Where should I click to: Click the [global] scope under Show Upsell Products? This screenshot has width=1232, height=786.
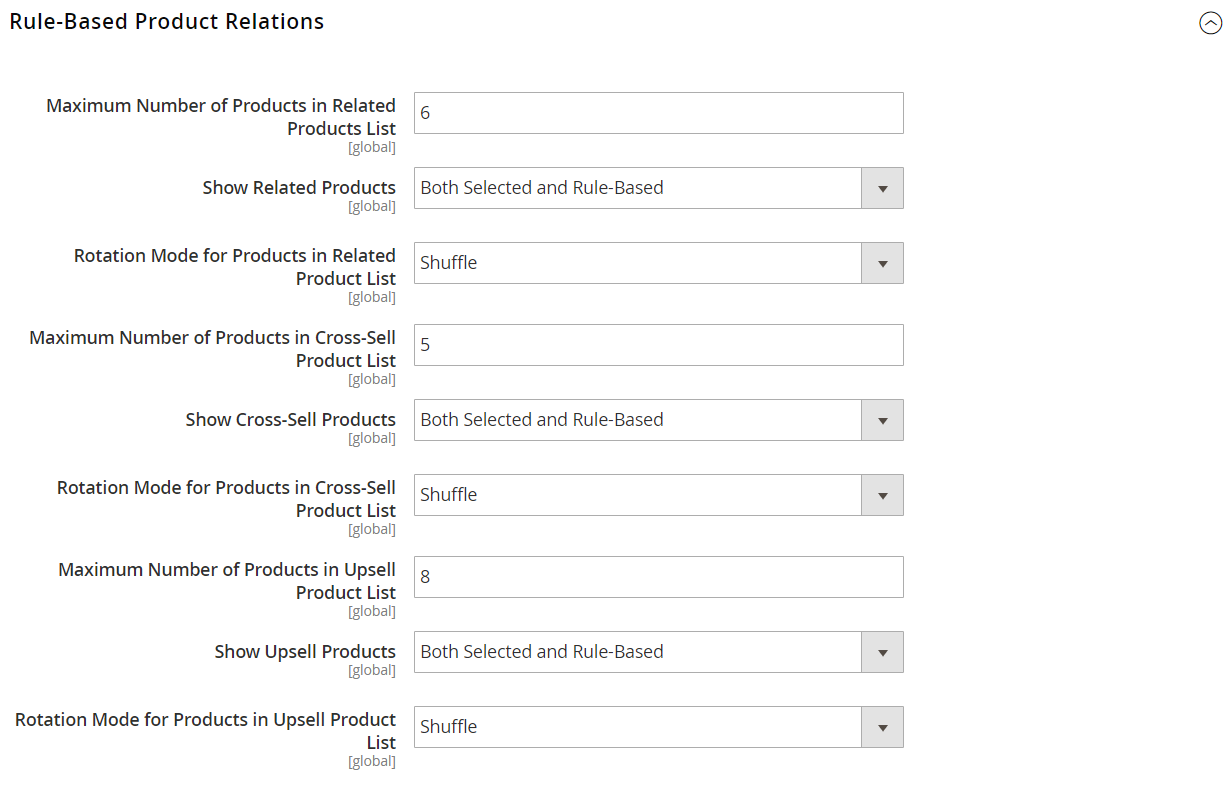[372, 671]
